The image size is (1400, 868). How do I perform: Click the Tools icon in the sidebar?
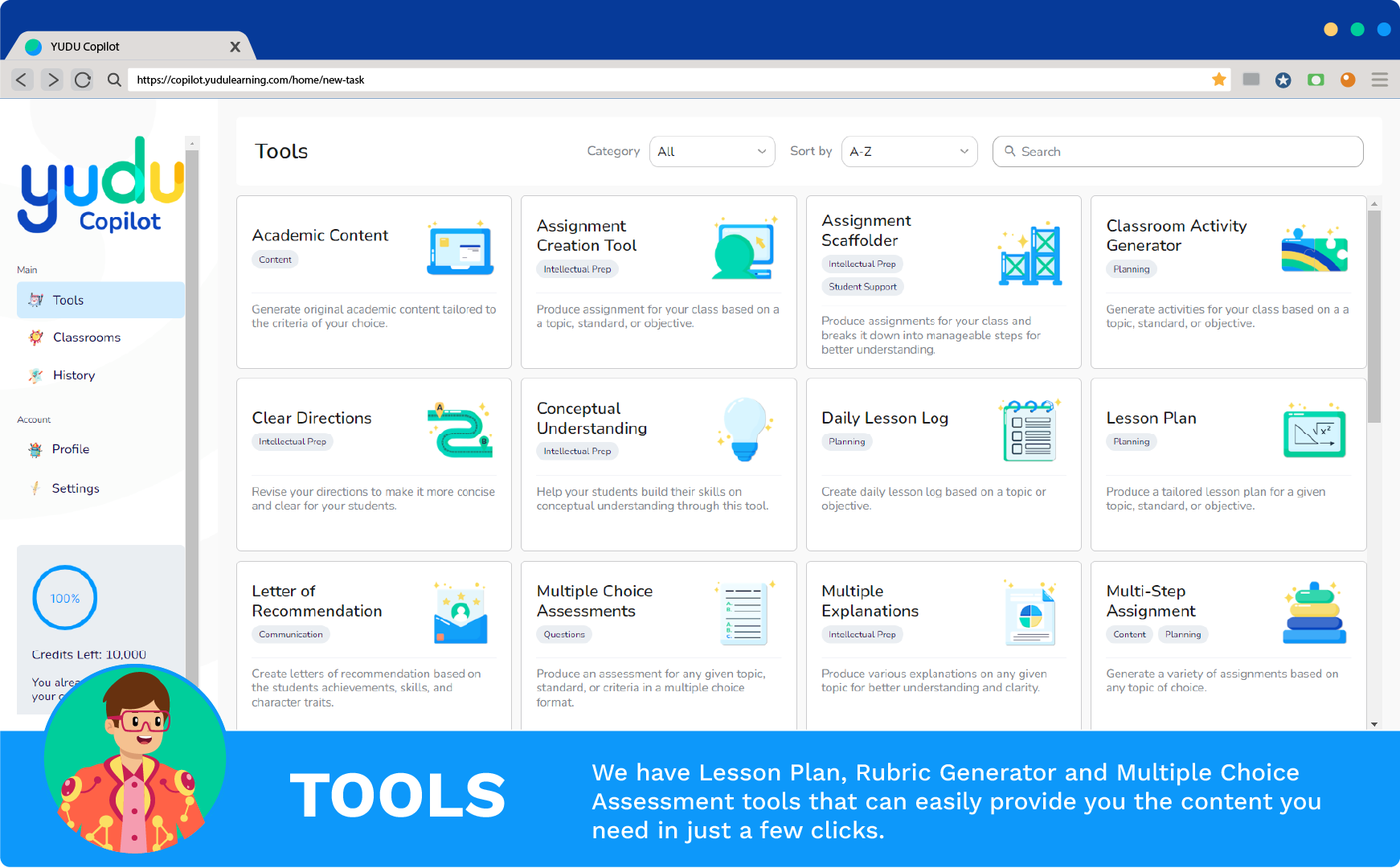tap(35, 300)
